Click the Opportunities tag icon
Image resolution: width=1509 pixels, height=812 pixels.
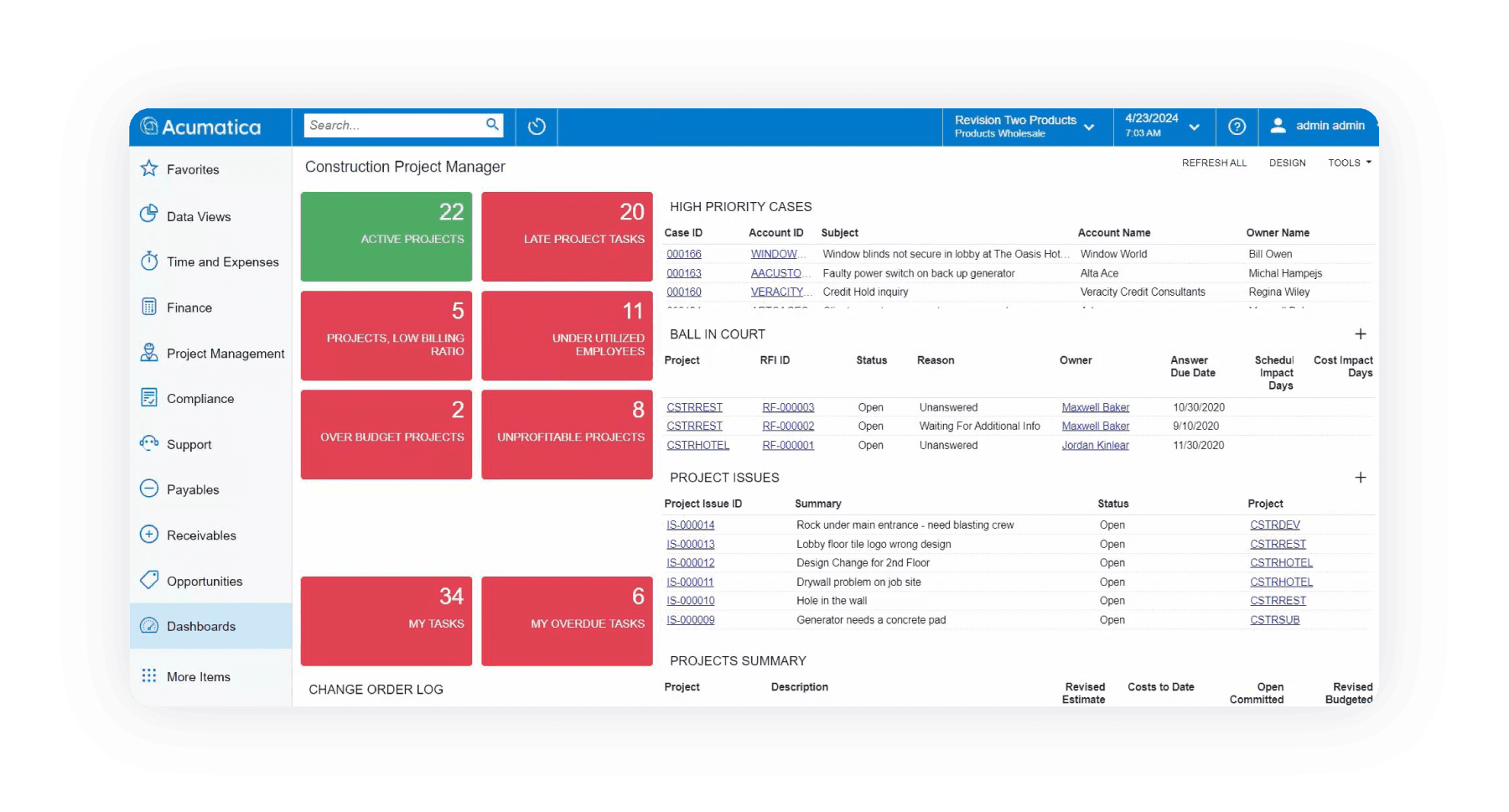pyautogui.click(x=149, y=580)
